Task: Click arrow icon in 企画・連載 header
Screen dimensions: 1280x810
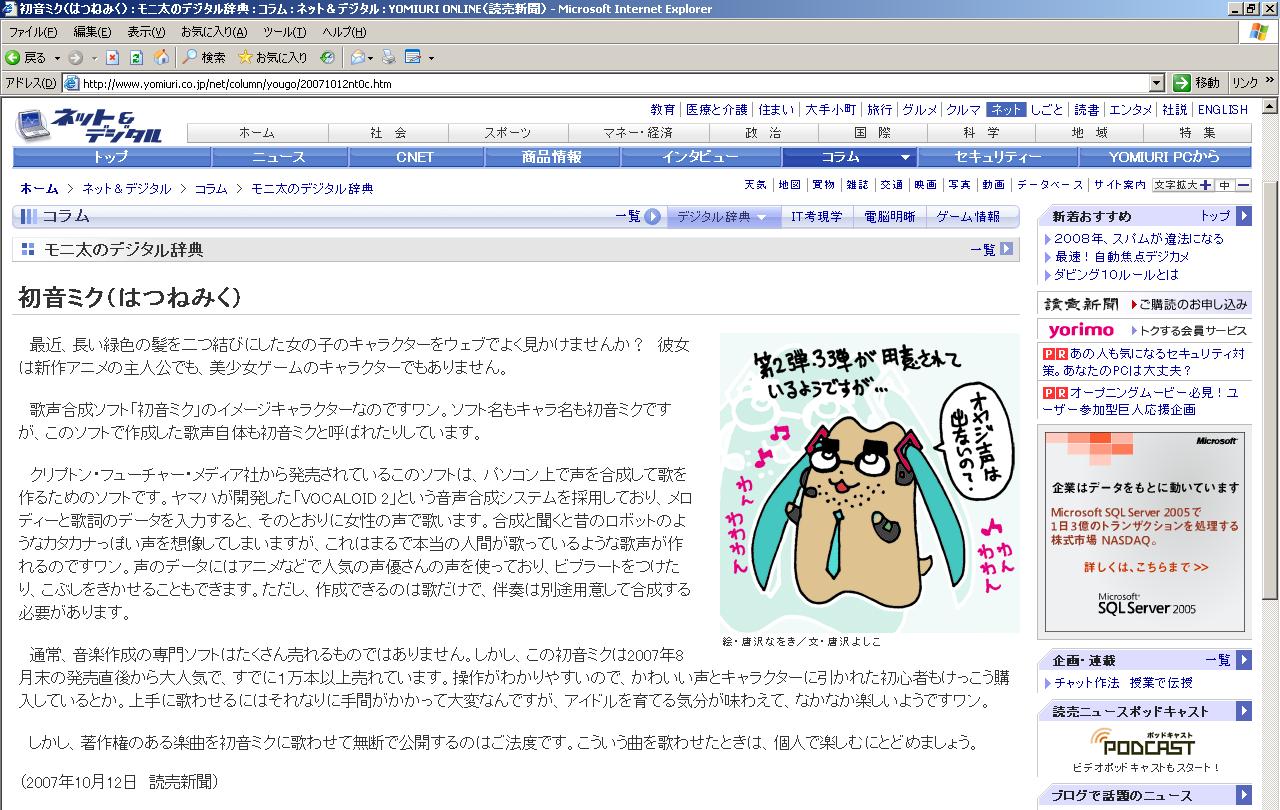Action: point(1243,660)
